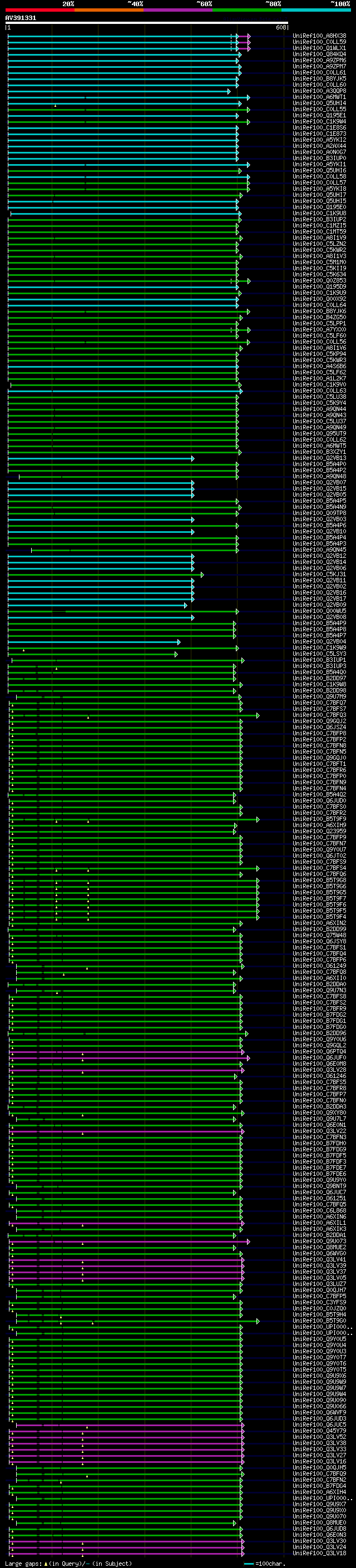Select the UniRef100_C1E873 label

319,133
